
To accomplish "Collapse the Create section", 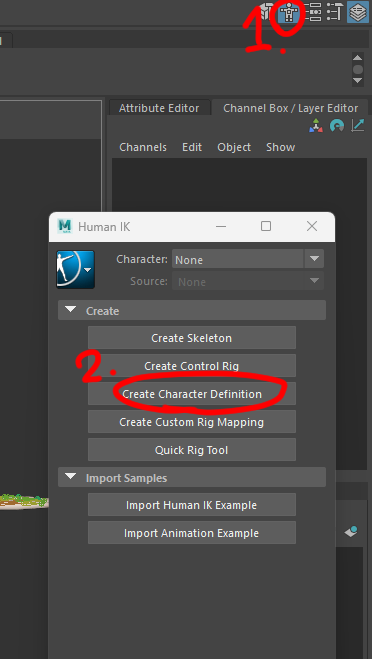I will [x=192, y=311].
